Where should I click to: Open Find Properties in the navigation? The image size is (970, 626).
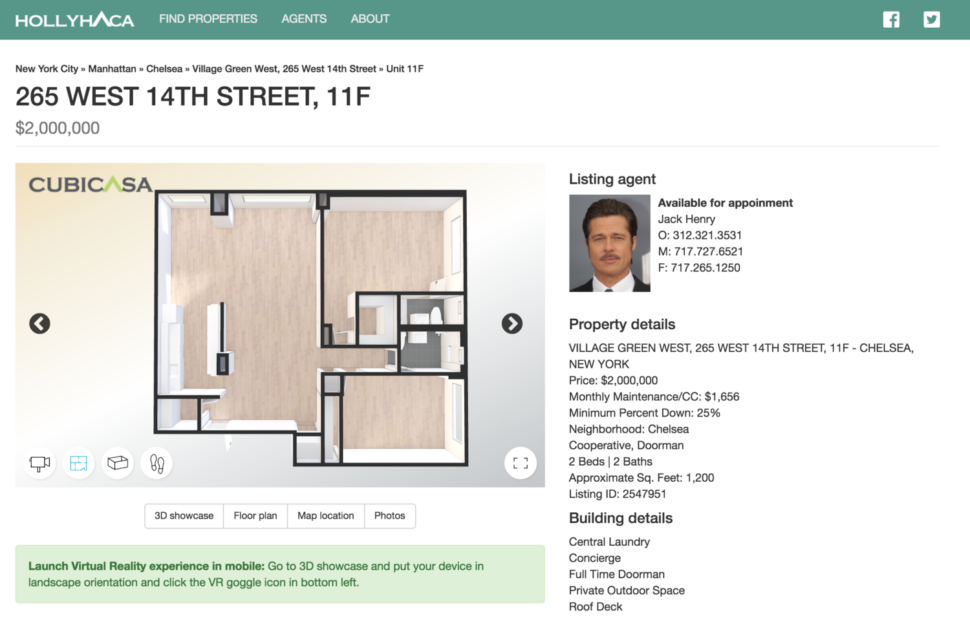[x=208, y=19]
